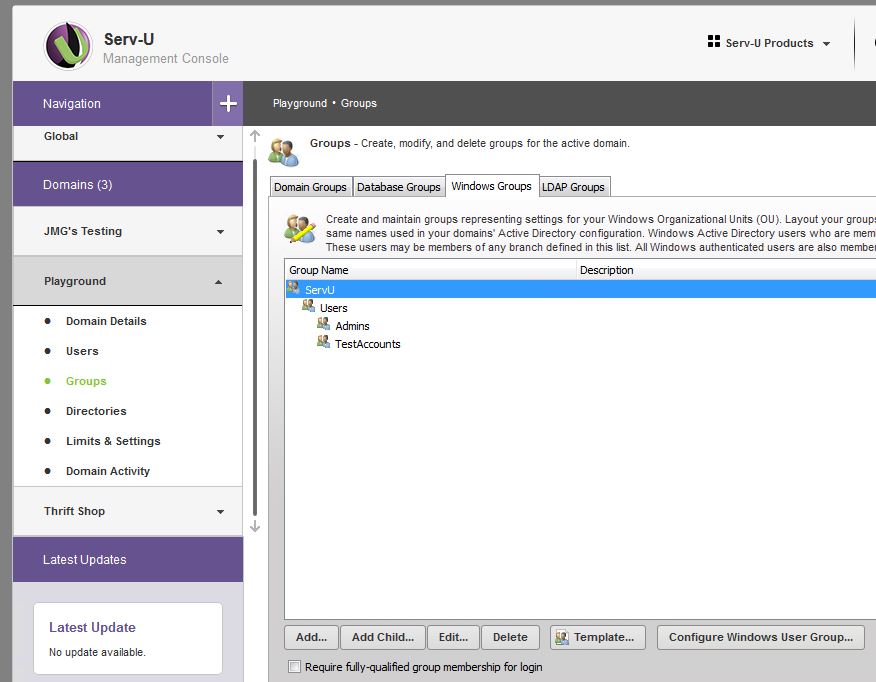
Task: Click the Users group row icon
Action: tap(308, 306)
